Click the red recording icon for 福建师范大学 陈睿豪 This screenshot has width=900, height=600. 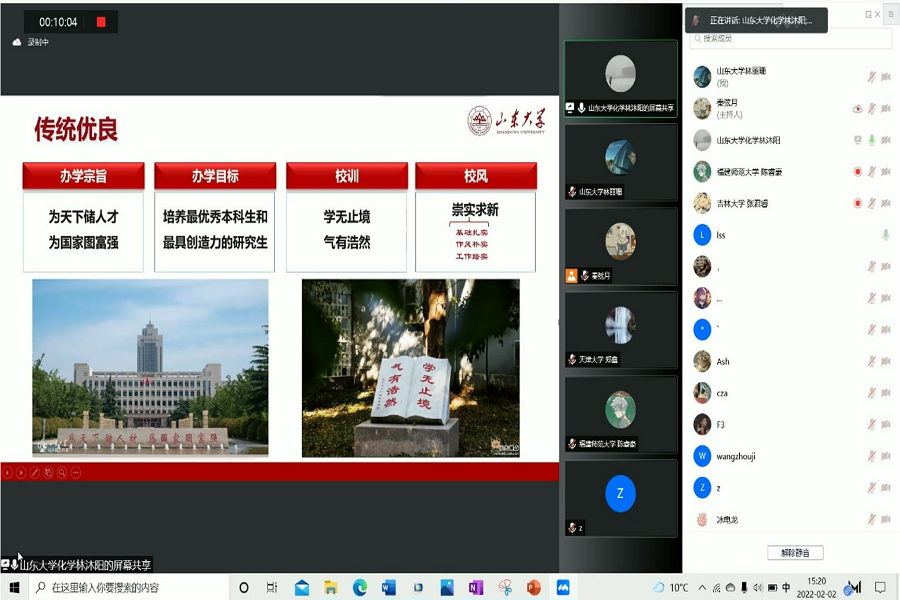coord(858,171)
